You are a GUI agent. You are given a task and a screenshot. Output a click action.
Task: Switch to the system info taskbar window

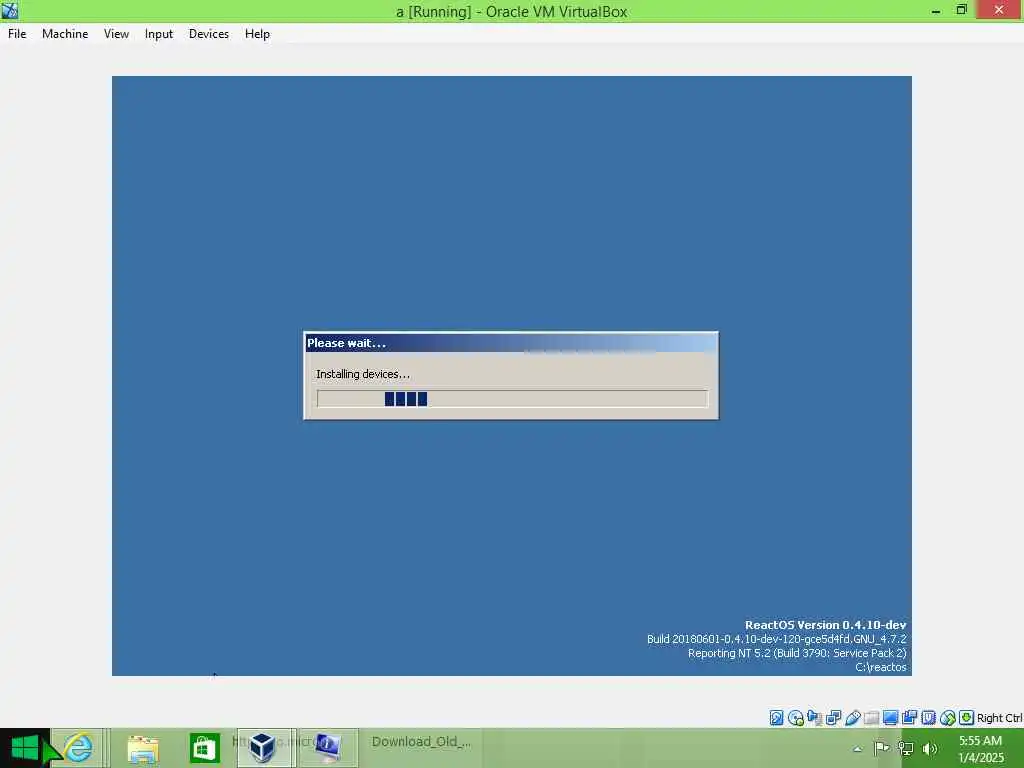[328, 748]
